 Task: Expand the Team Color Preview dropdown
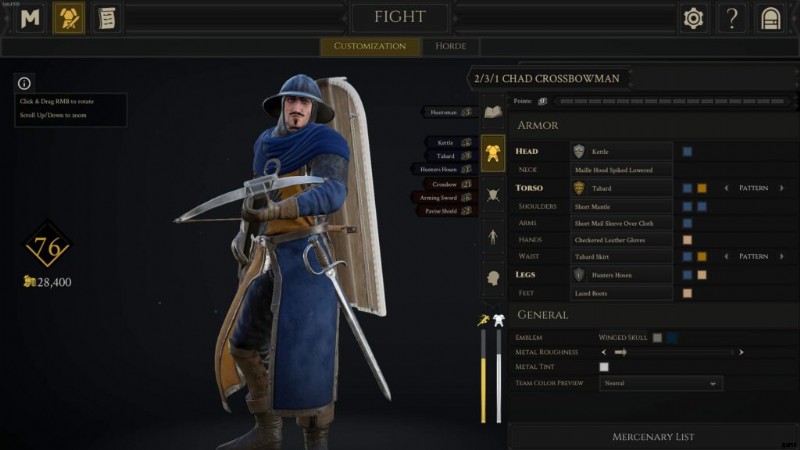pos(661,383)
